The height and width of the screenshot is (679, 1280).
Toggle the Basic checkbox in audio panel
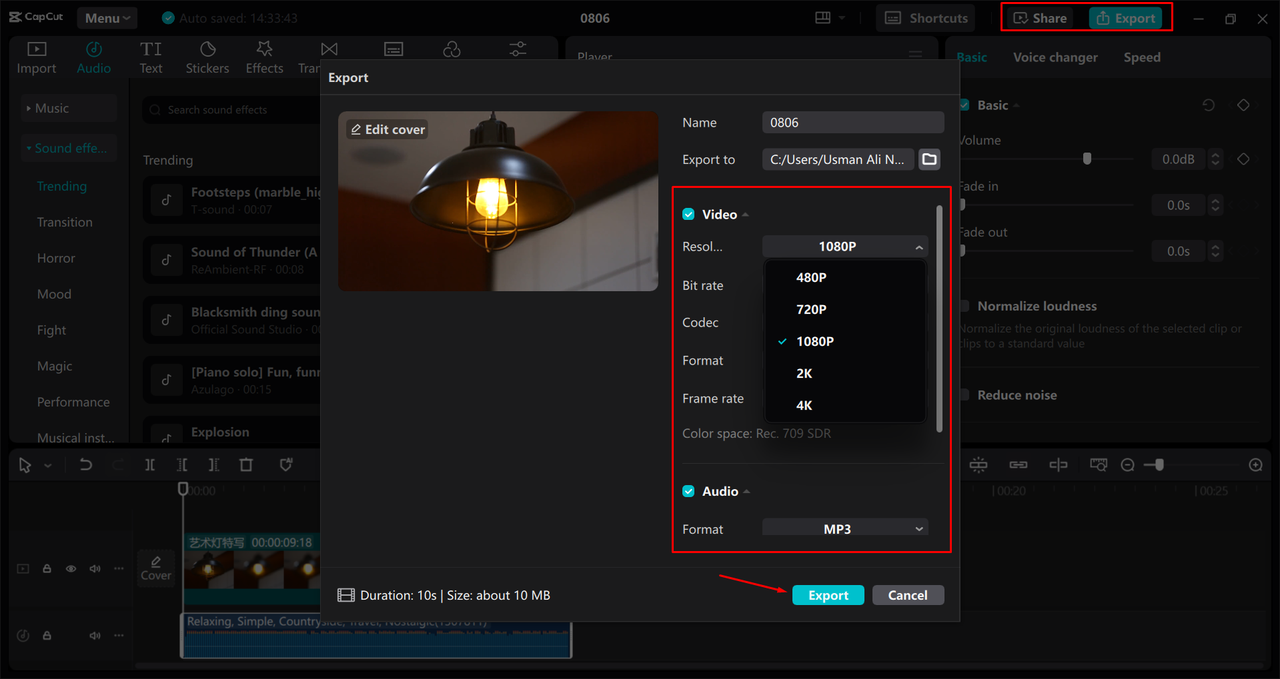point(964,105)
